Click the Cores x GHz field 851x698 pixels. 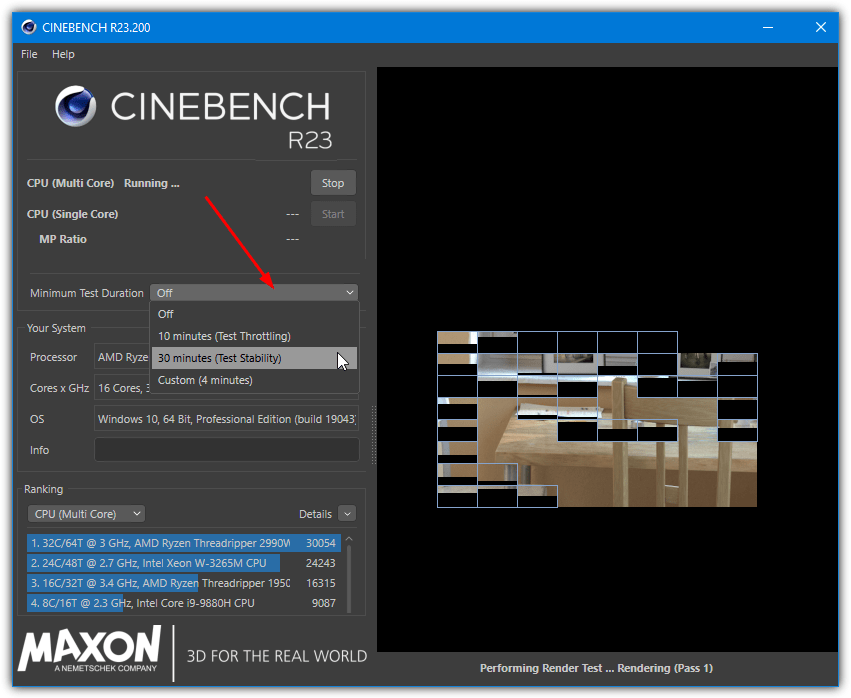pyautogui.click(x=122, y=388)
